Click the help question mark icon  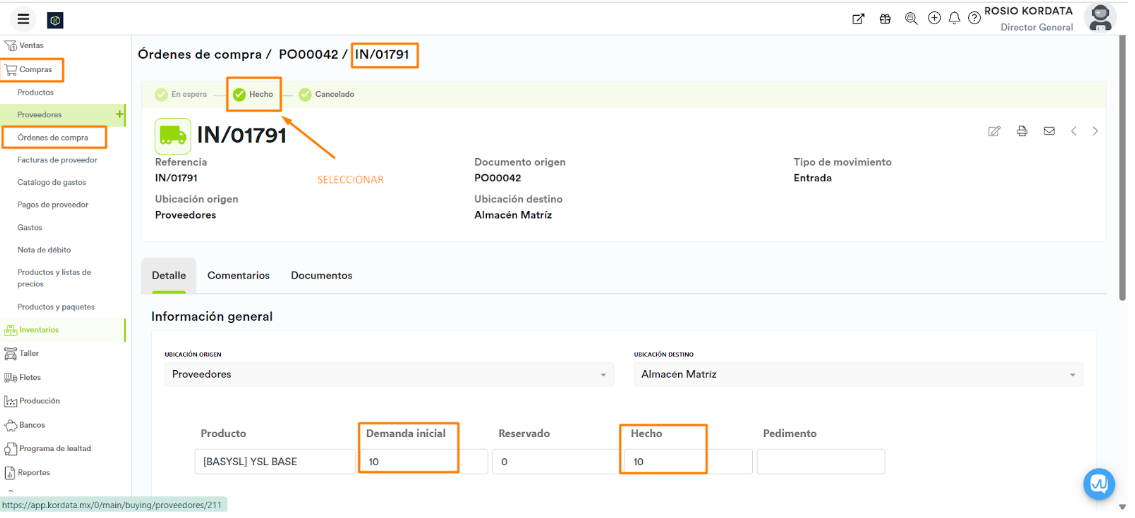click(x=974, y=18)
